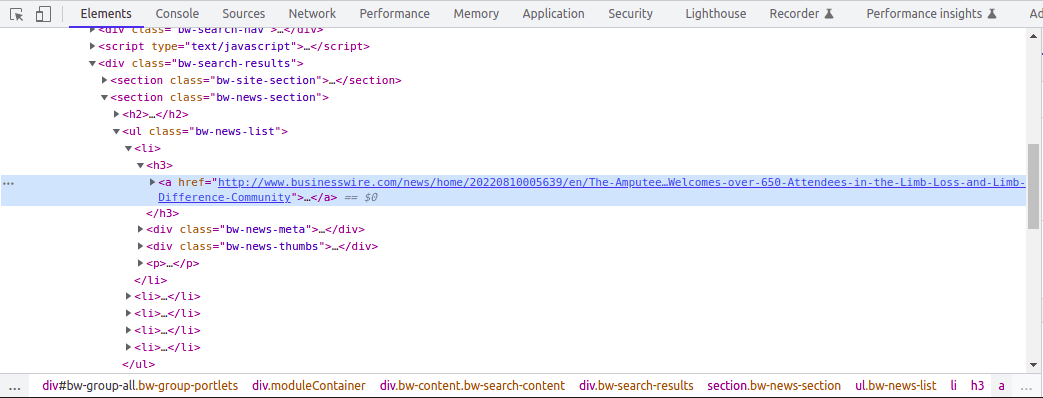This screenshot has height=398, width=1043.
Task: Open the Performance insights tab
Action: tap(931, 14)
